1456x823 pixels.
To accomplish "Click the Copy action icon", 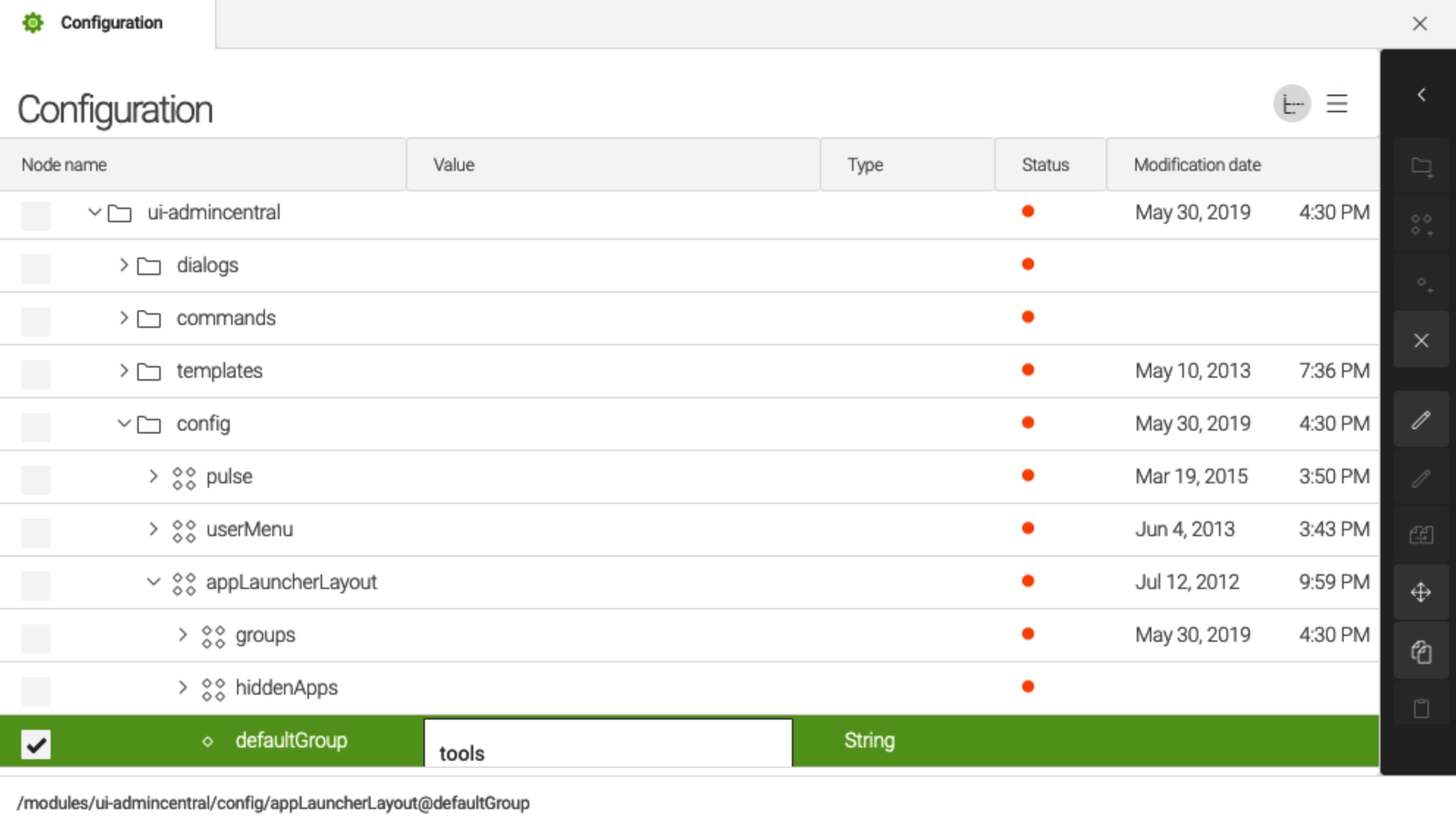I will click(x=1422, y=651).
